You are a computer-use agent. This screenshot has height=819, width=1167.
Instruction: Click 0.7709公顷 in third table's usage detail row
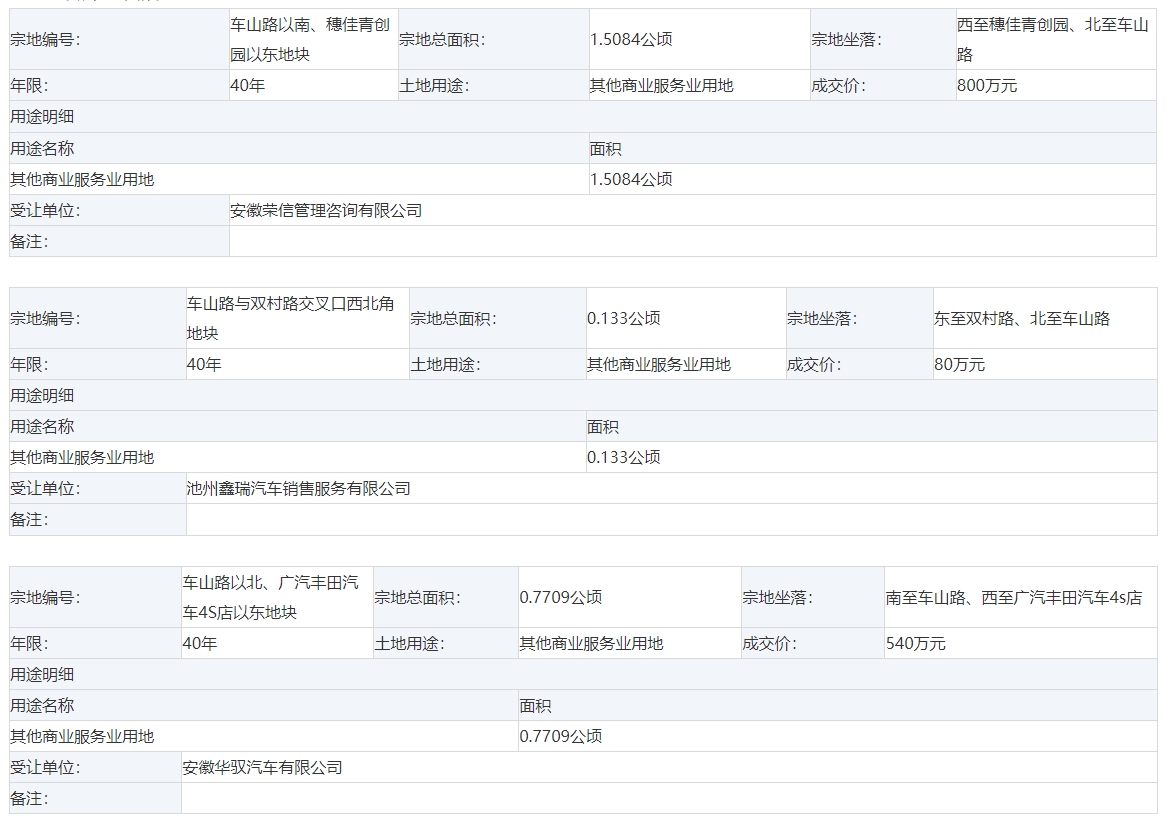point(560,736)
